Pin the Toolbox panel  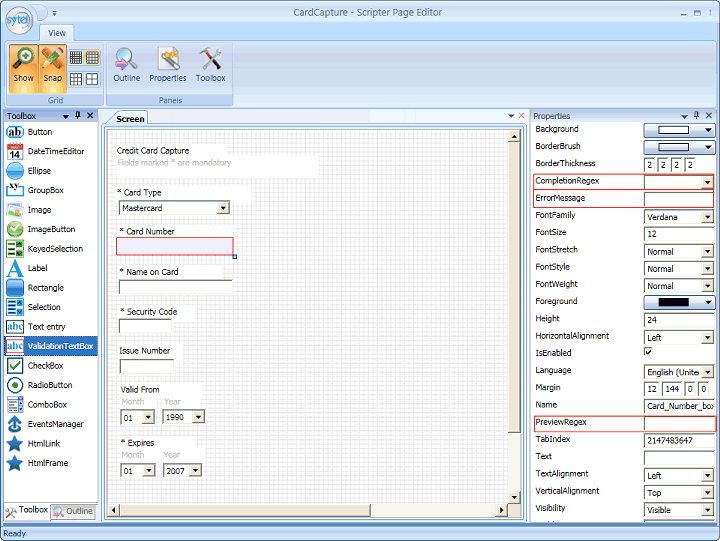78,115
